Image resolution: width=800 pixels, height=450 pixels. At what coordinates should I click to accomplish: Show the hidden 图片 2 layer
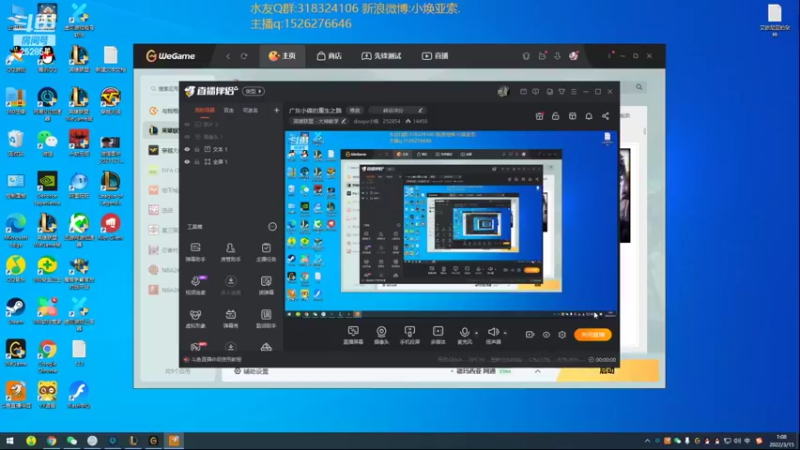click(187, 124)
